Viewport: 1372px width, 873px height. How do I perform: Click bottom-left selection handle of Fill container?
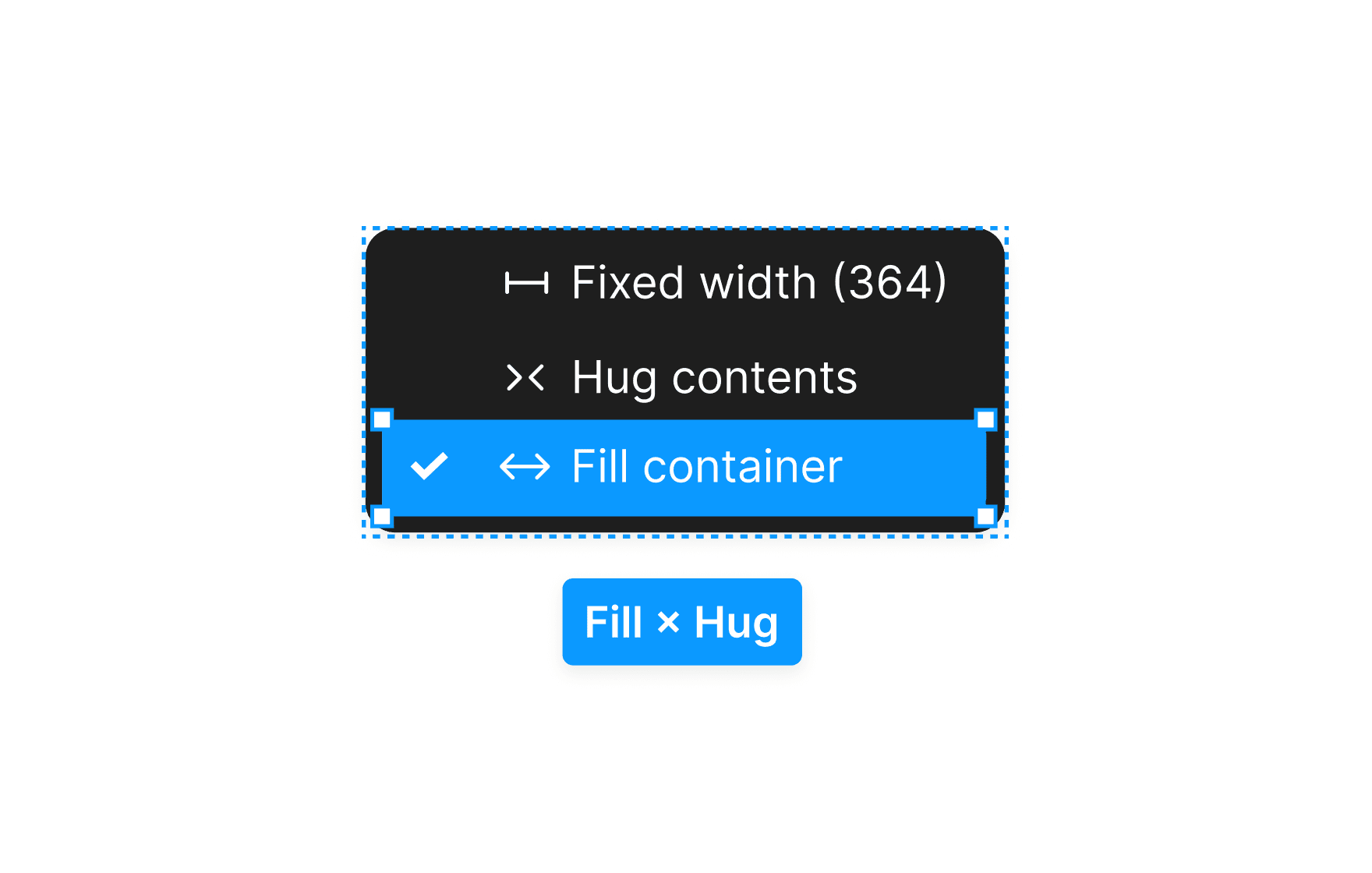coord(382,516)
